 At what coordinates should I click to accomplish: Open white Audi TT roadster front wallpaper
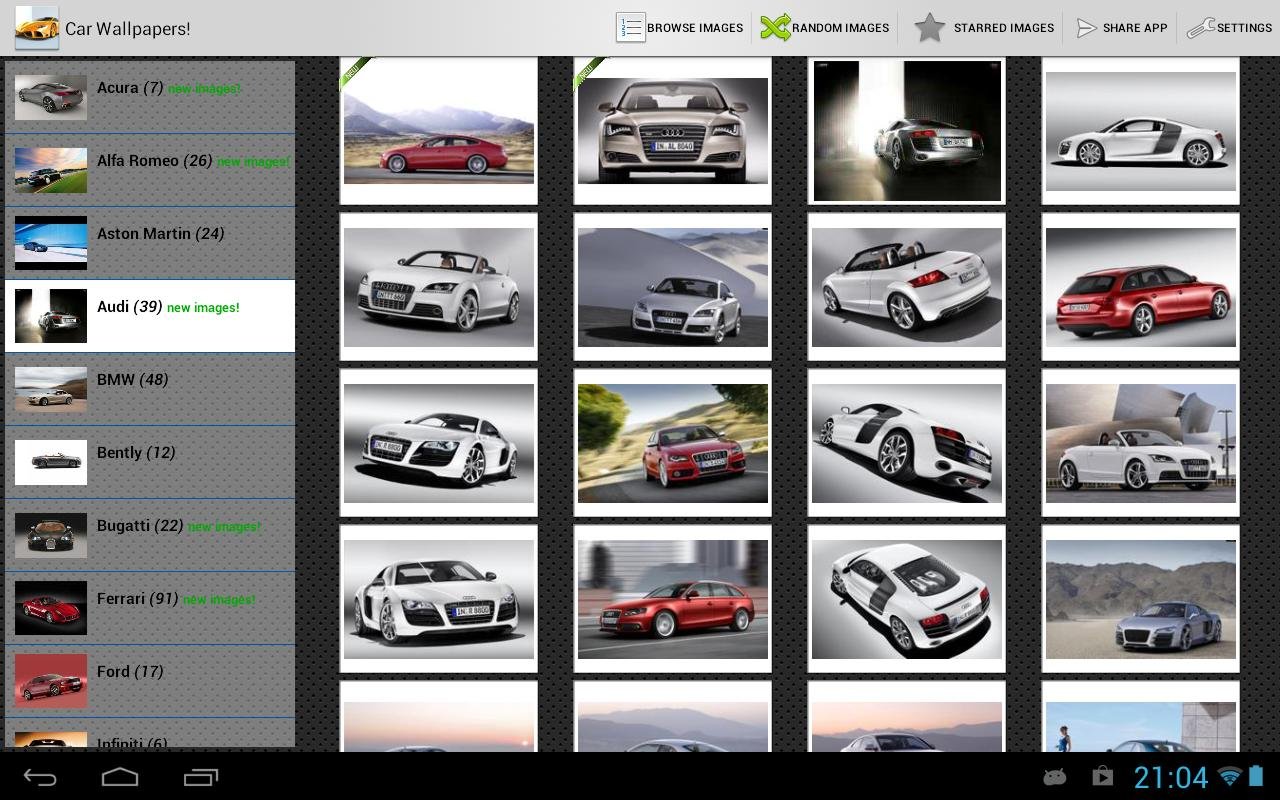(x=439, y=287)
